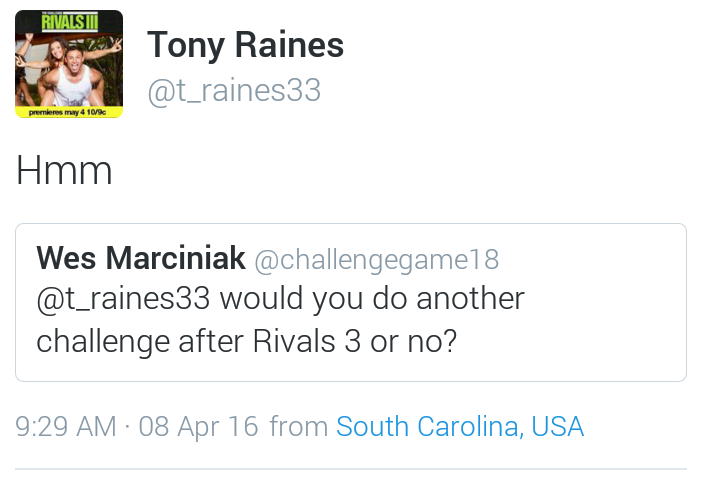The image size is (711, 480).
Task: Click the word "USA" in location link
Action: click(x=557, y=427)
